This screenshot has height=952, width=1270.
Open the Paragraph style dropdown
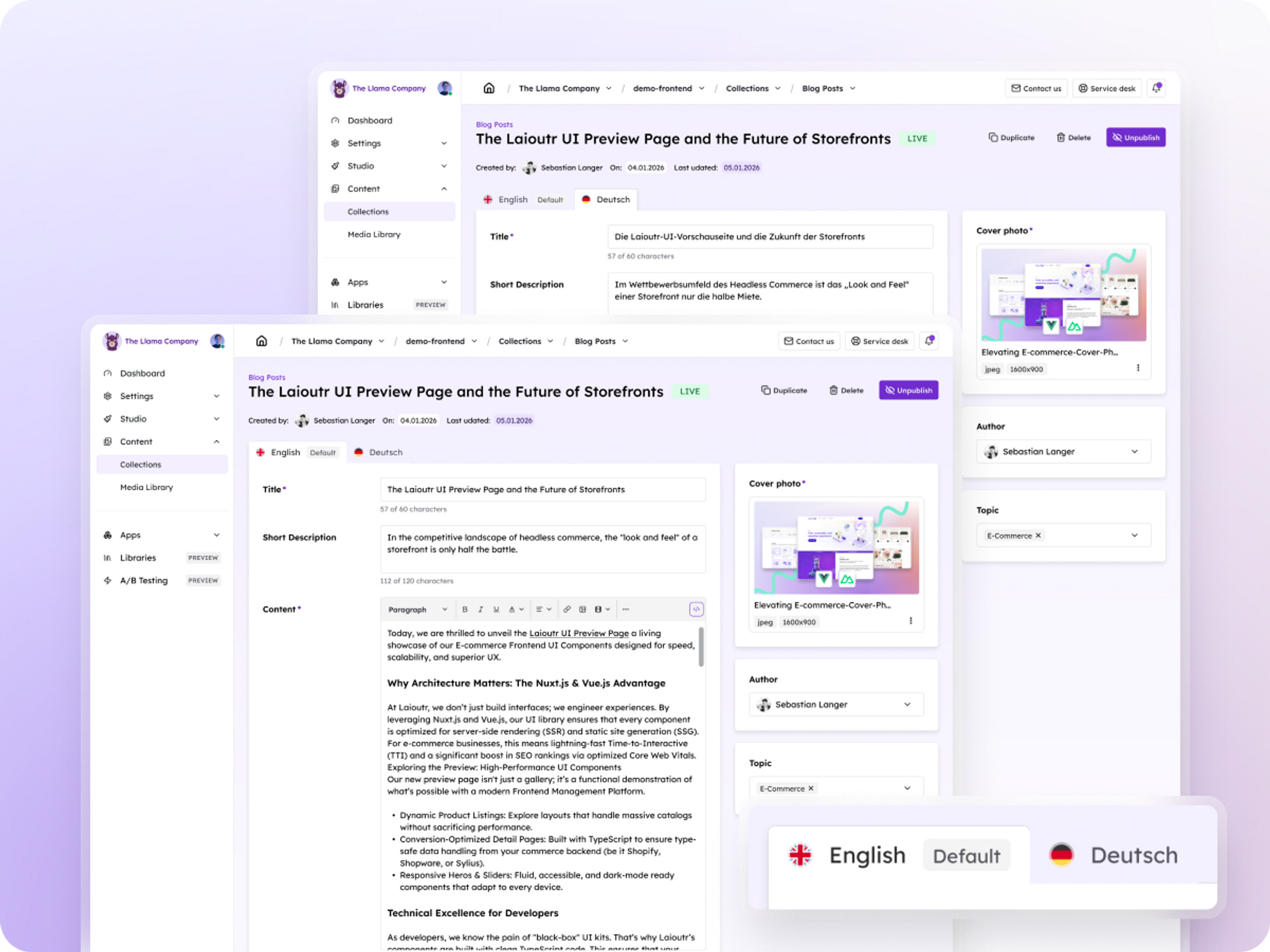tap(417, 609)
